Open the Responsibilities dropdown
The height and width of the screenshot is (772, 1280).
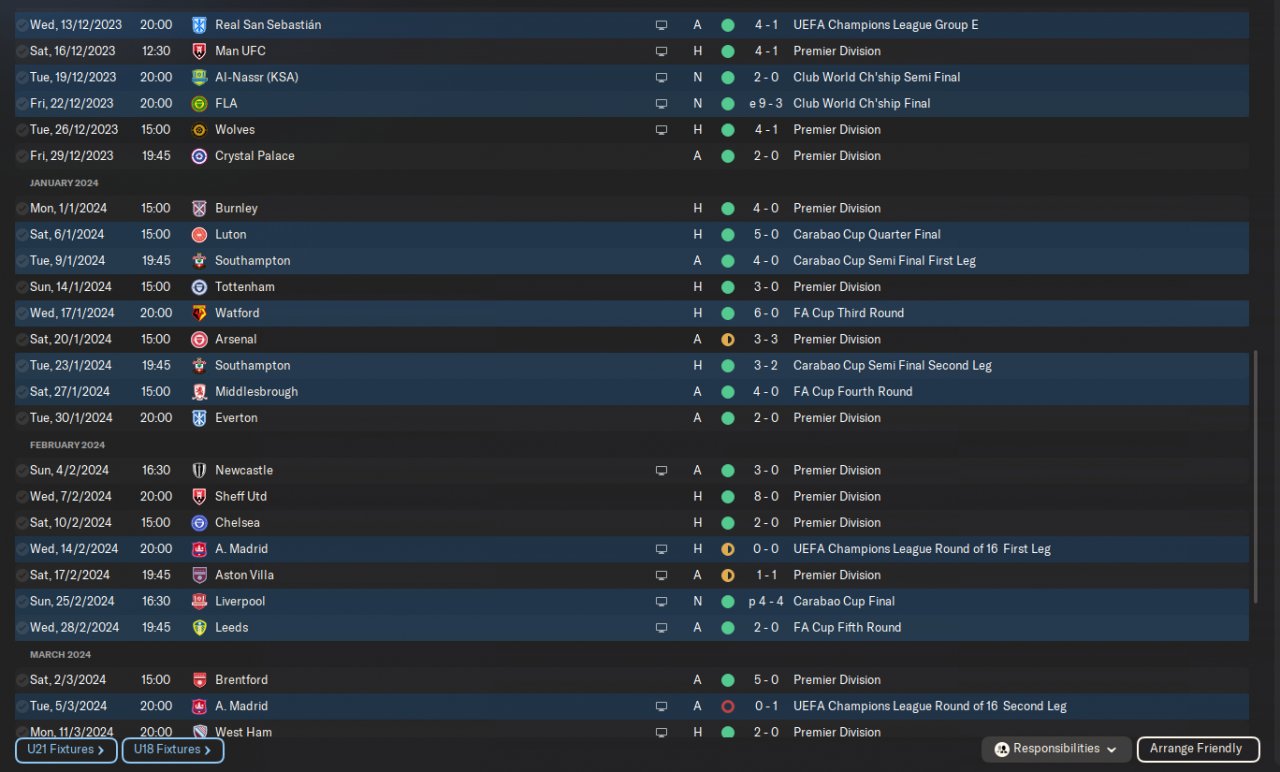1057,749
